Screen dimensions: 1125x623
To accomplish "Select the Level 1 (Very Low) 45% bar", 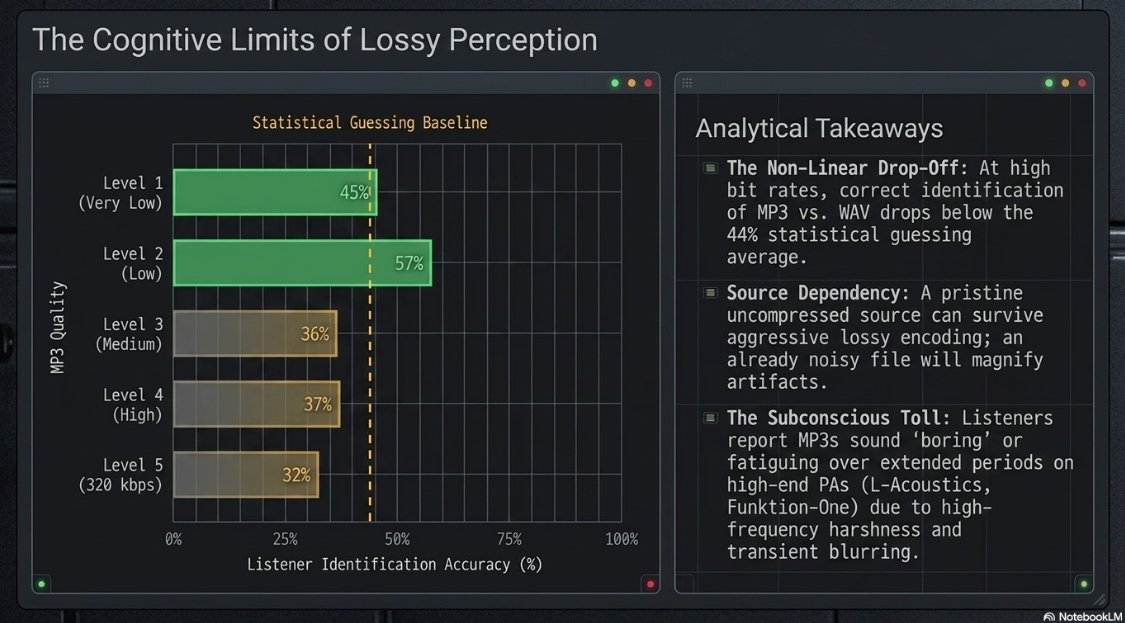I will point(275,192).
